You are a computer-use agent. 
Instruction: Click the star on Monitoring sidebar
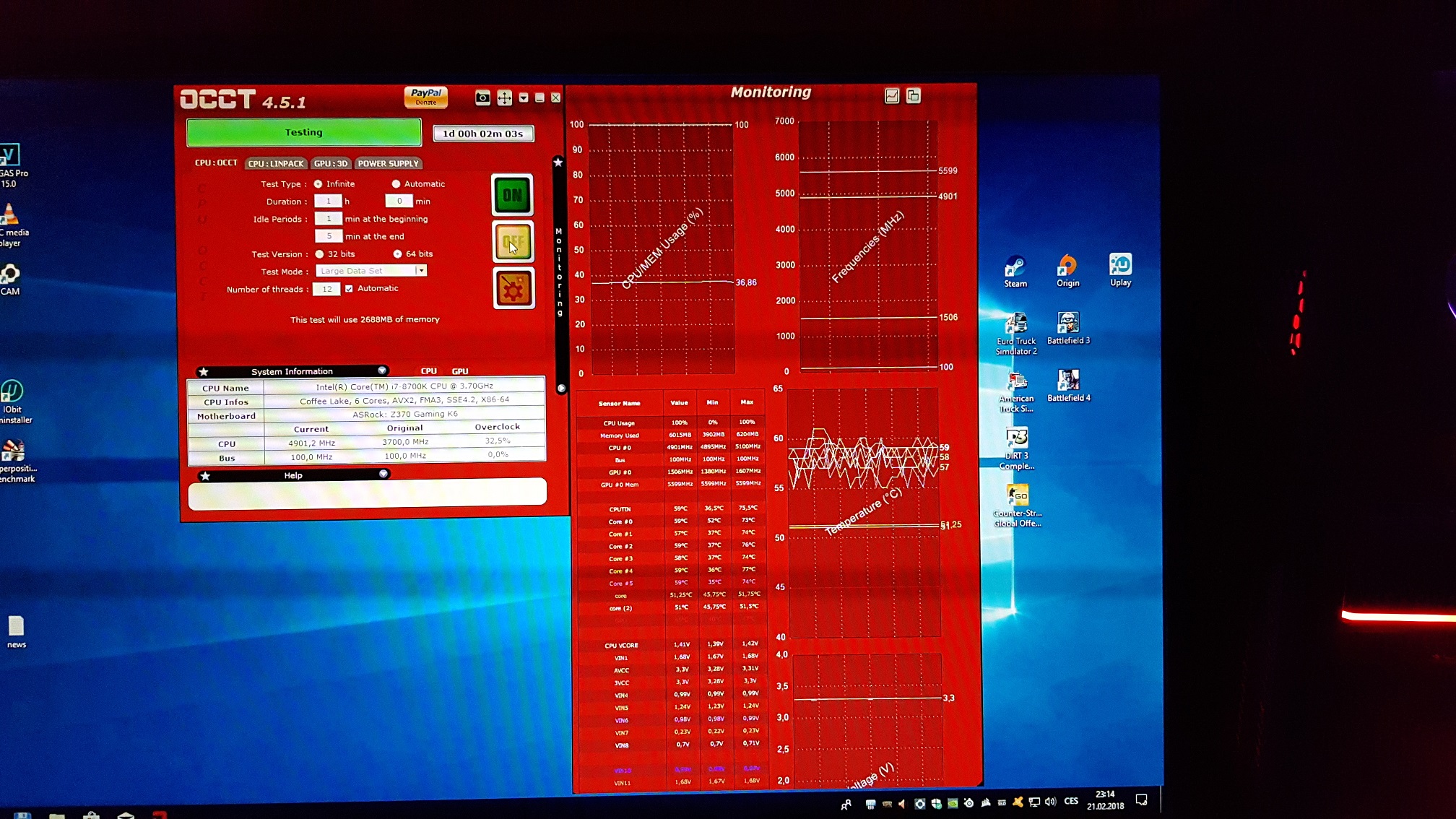(x=558, y=162)
